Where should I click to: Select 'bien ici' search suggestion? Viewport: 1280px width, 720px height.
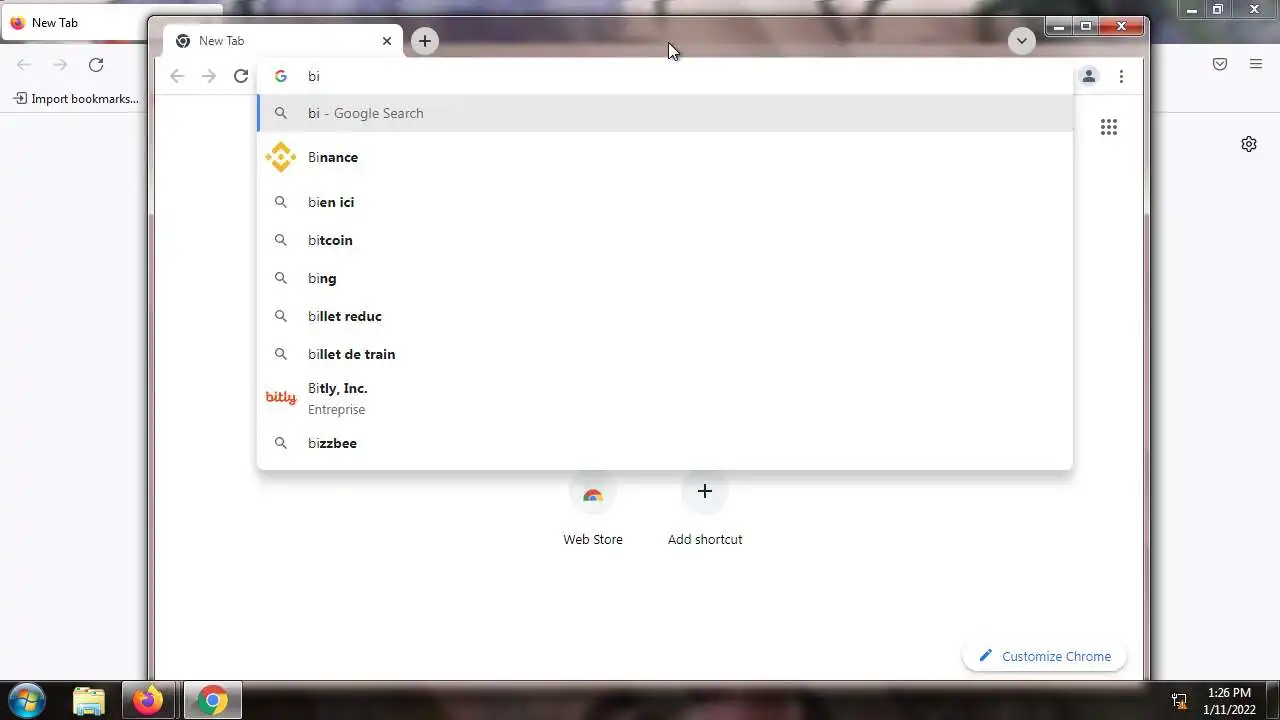665,202
